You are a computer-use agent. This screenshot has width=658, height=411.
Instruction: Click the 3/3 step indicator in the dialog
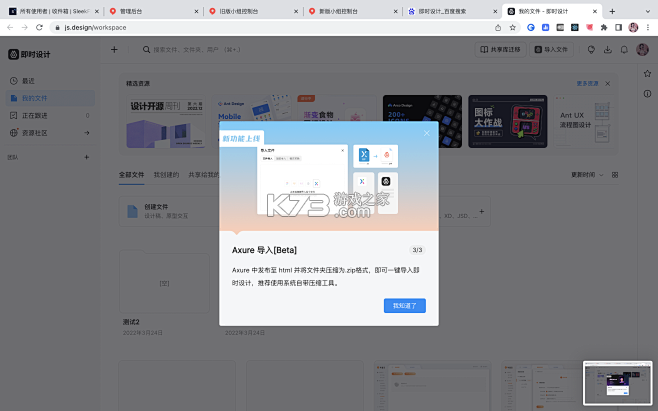click(x=417, y=250)
